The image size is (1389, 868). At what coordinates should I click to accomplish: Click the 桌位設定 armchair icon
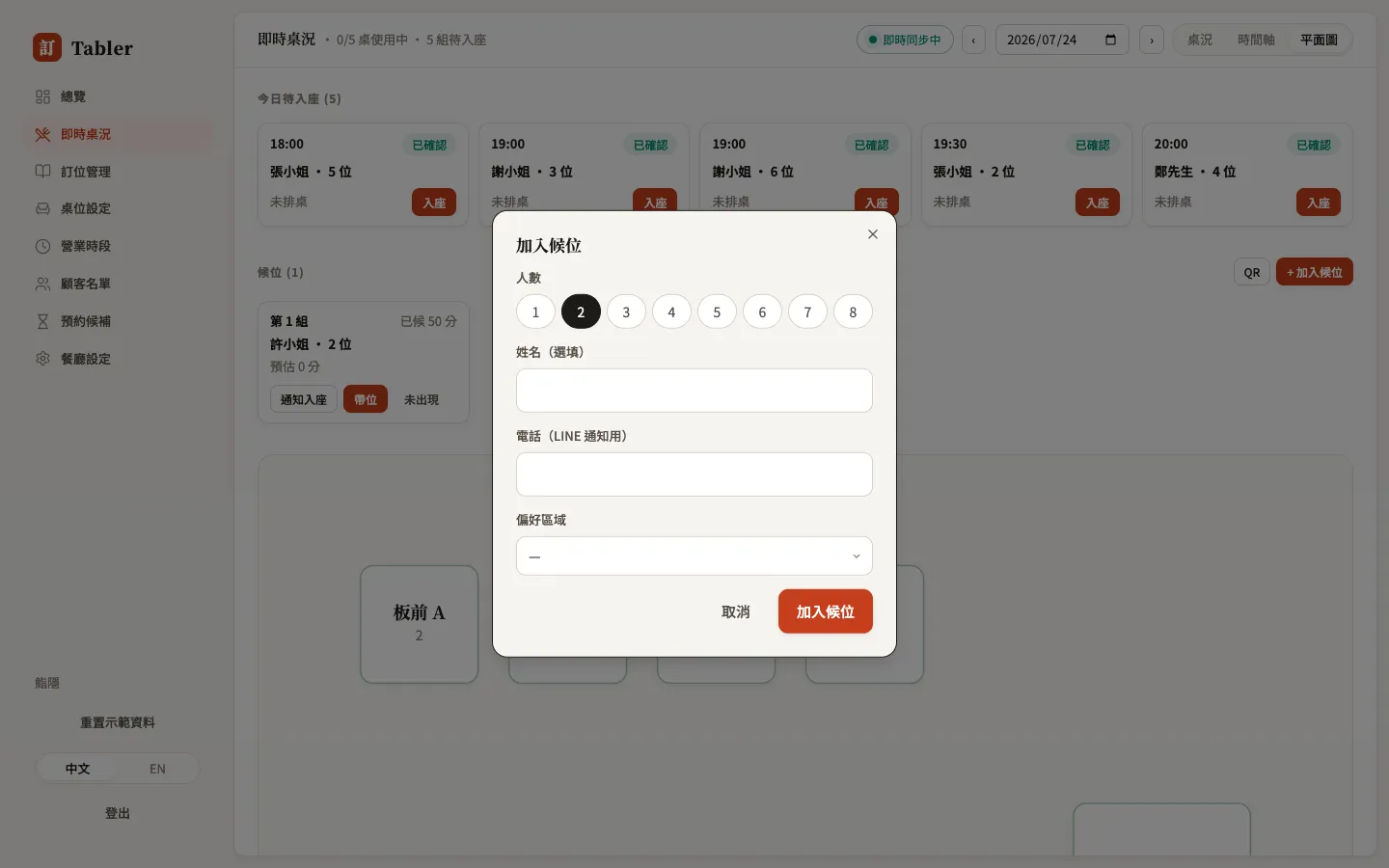coord(42,208)
